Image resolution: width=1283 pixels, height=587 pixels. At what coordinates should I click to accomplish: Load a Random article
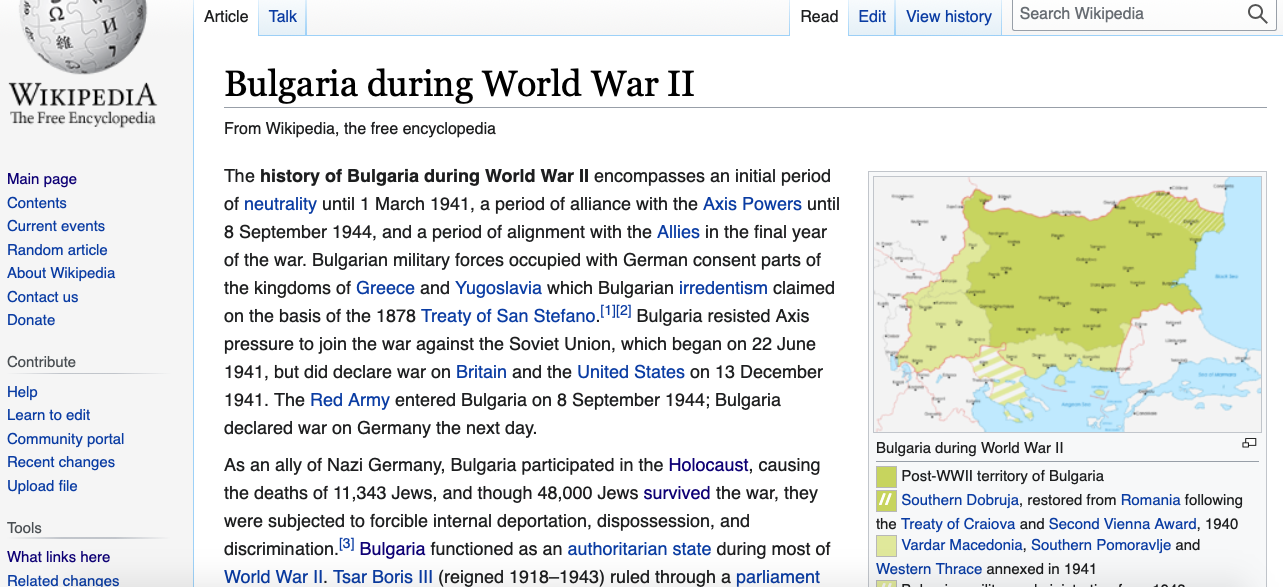pos(57,250)
